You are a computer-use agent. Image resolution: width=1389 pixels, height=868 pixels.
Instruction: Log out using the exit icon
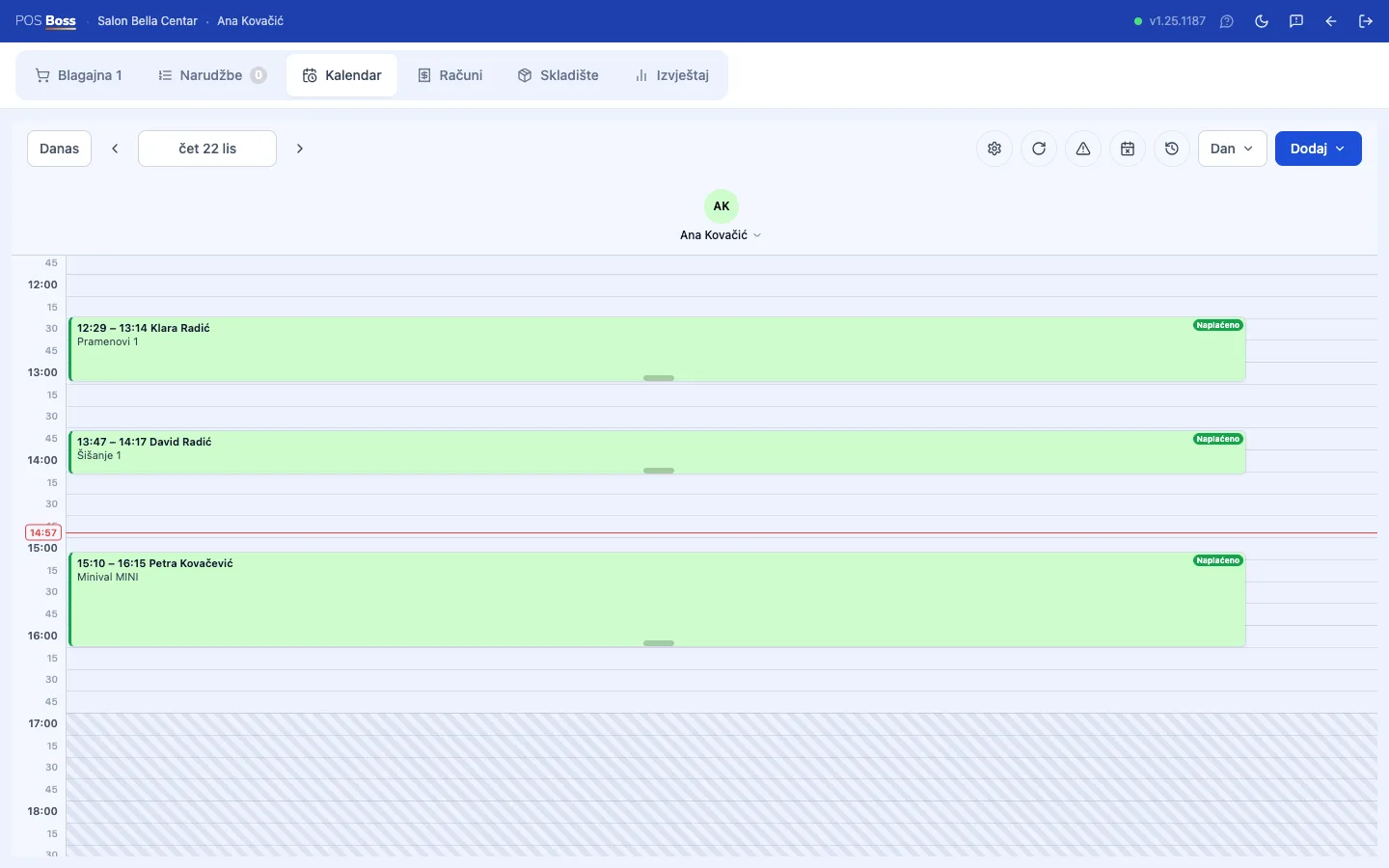(x=1366, y=21)
